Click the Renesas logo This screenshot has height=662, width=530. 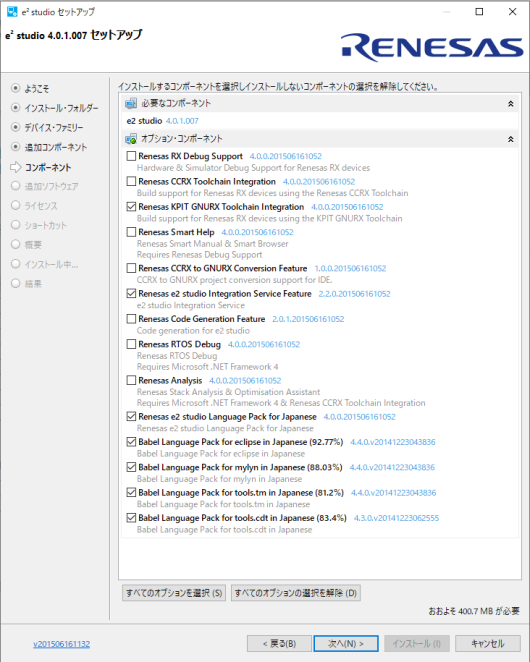[432, 47]
